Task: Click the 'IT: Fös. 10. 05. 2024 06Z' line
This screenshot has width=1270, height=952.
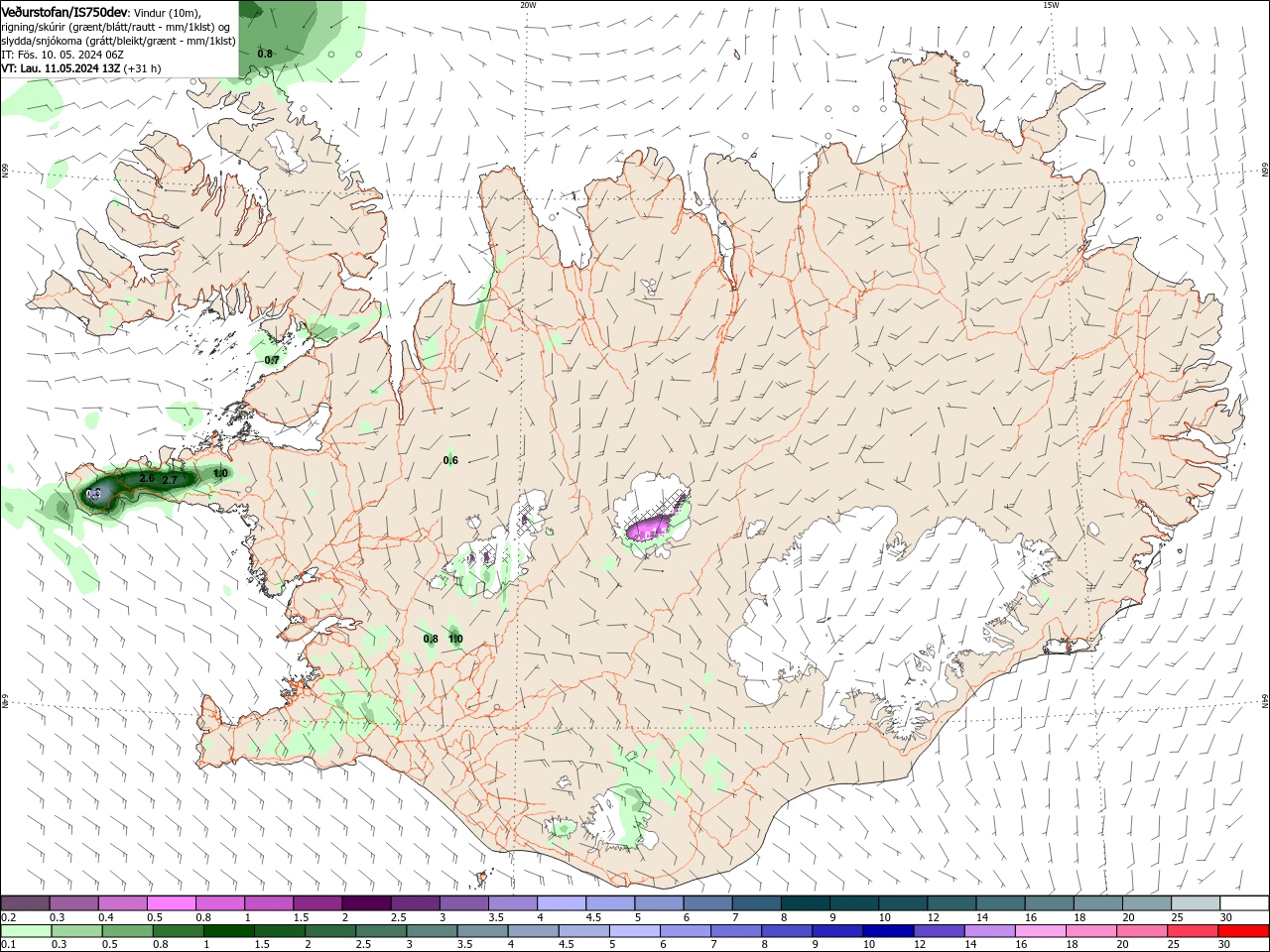Action: point(61,55)
